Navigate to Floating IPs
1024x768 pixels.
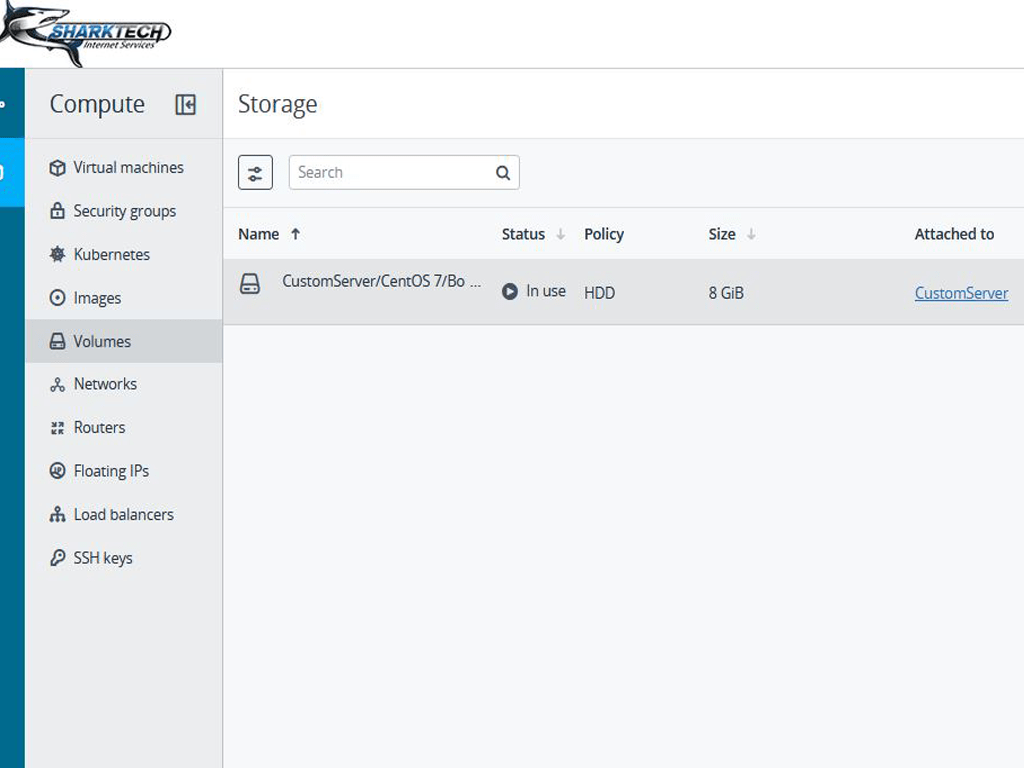tap(111, 471)
